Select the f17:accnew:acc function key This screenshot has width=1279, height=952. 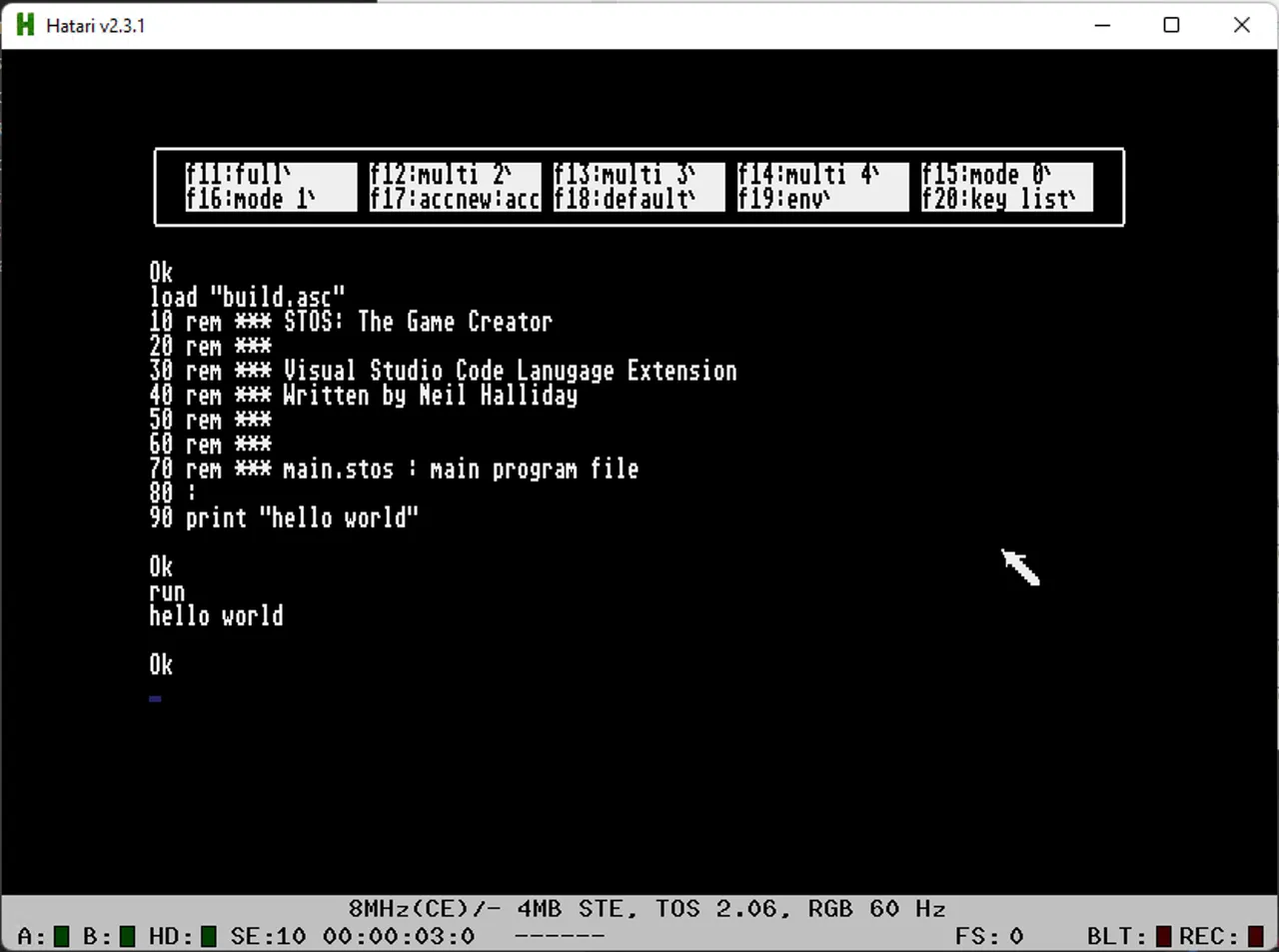pyautogui.click(x=455, y=199)
